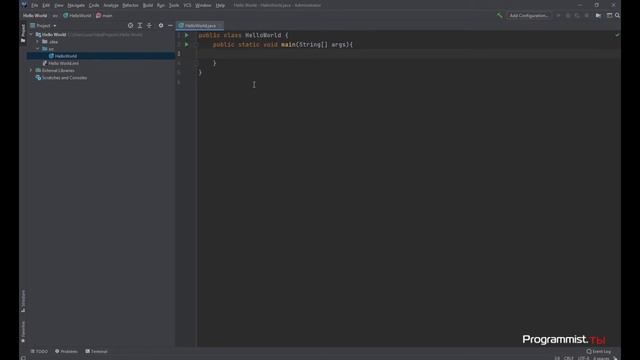The width and height of the screenshot is (640, 360).
Task: Open the Tools menu
Action: click(x=174, y=5)
